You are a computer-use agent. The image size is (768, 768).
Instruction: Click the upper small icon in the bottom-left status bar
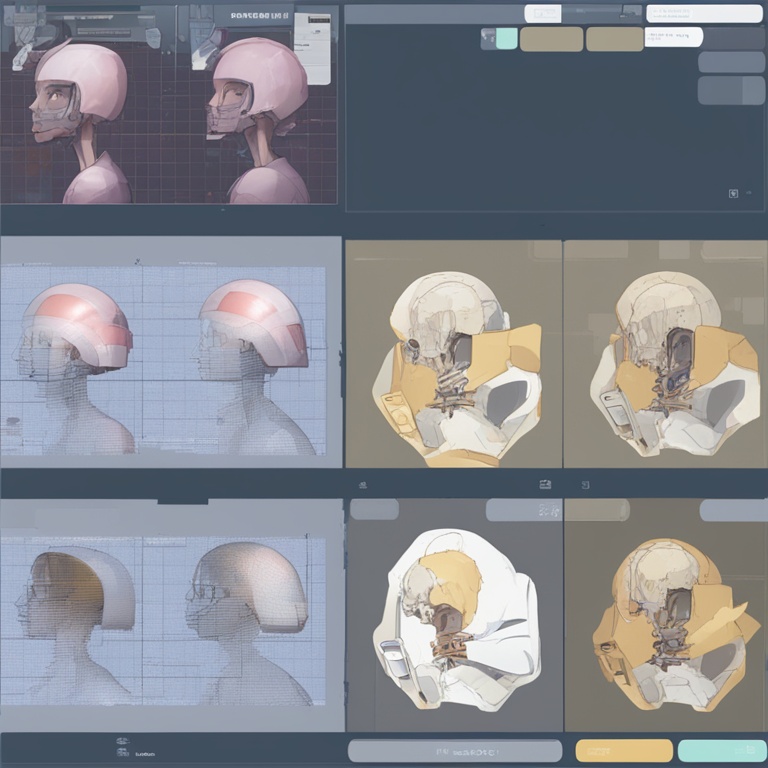(x=123, y=741)
